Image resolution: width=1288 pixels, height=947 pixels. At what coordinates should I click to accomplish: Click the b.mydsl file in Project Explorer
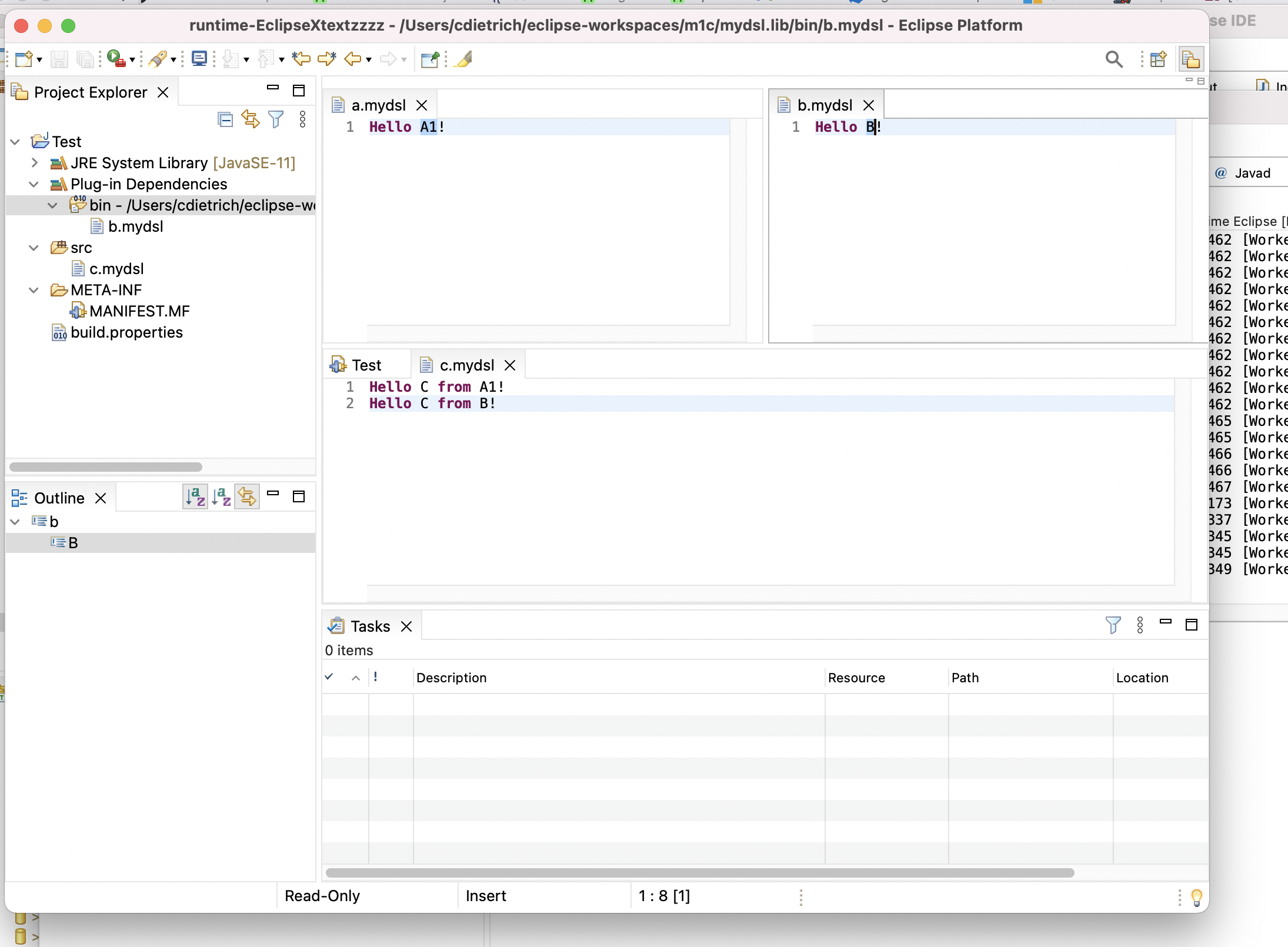point(135,226)
